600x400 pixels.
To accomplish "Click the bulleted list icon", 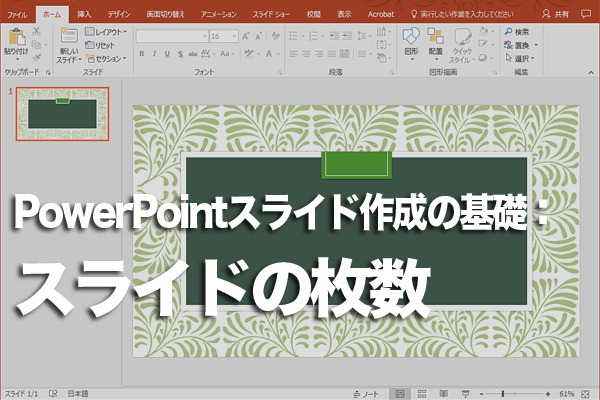I will click(x=293, y=36).
